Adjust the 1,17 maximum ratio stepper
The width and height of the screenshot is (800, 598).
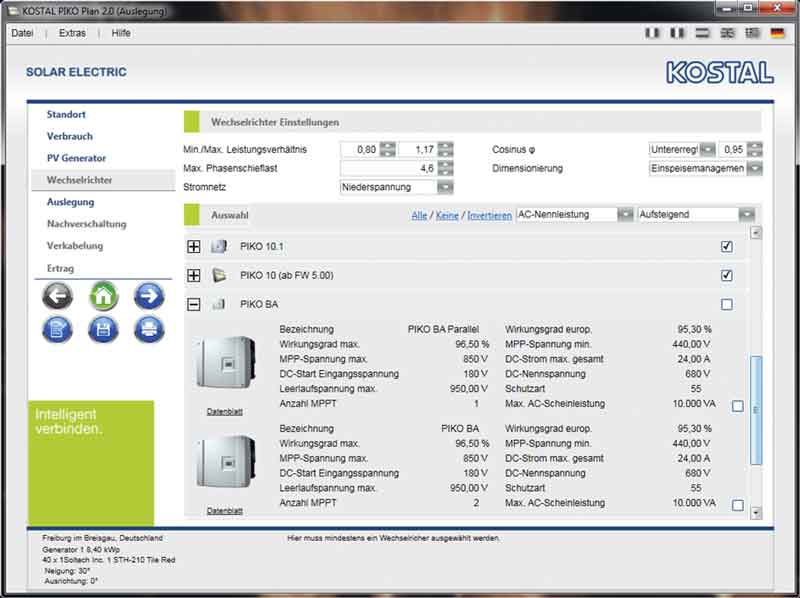pyautogui.click(x=445, y=150)
